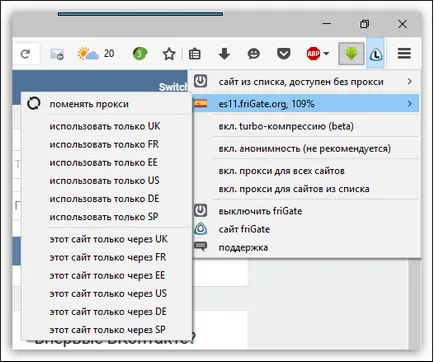
Task: Minimize the browser window
Action: coord(327,24)
